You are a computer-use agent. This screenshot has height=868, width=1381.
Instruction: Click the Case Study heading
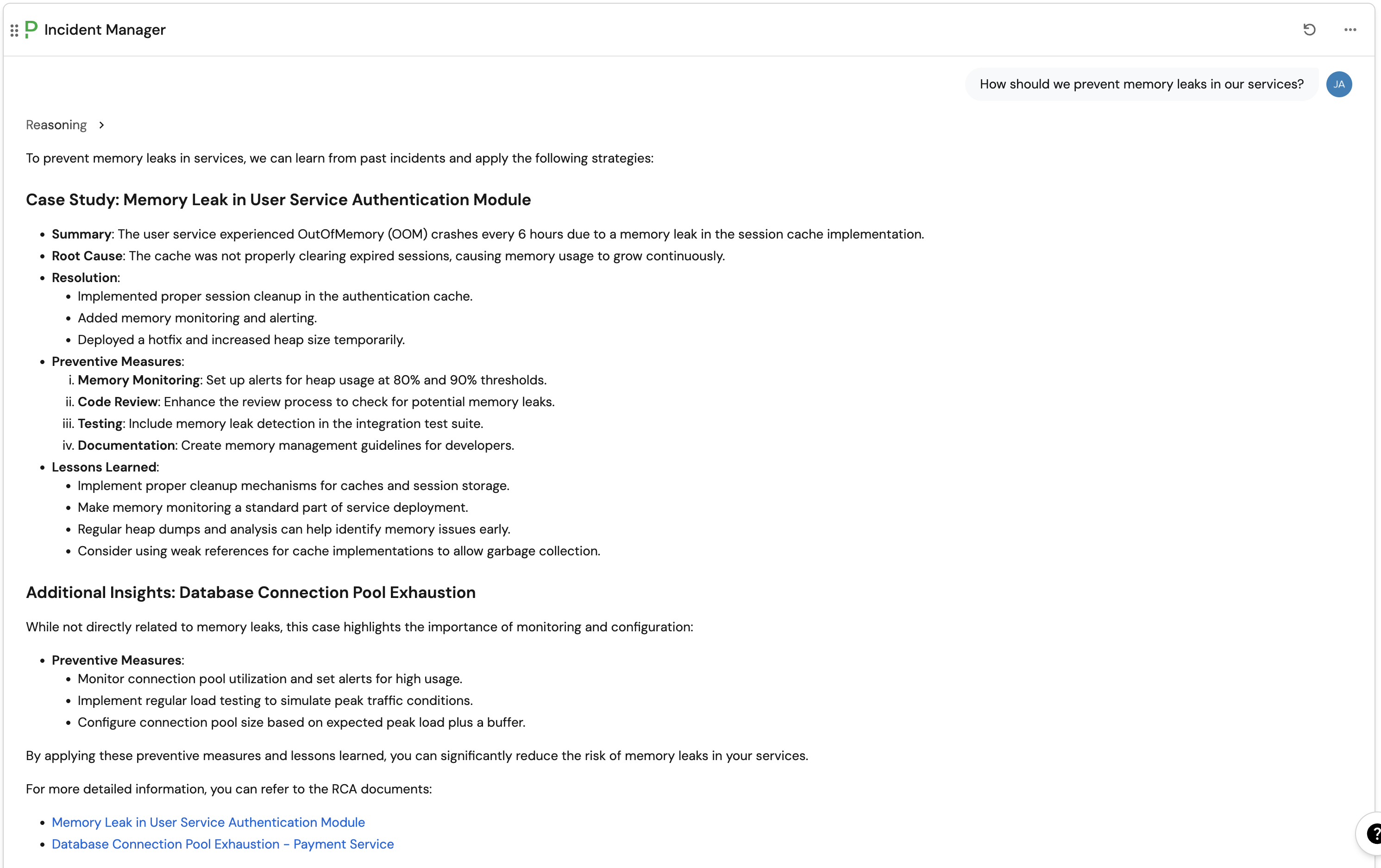point(278,200)
